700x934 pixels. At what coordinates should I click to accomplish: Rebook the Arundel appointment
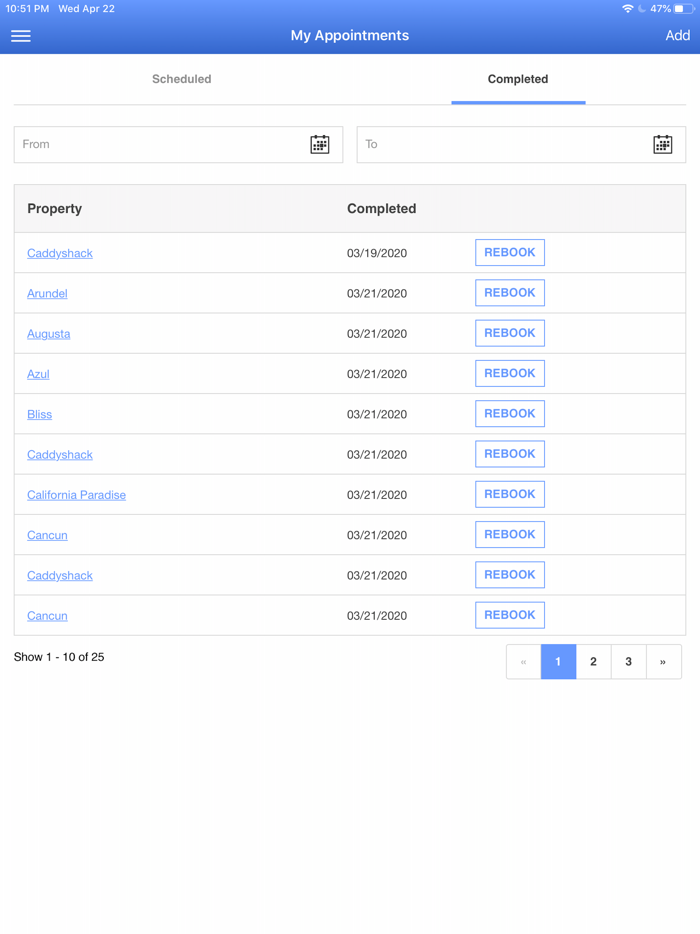tap(510, 293)
